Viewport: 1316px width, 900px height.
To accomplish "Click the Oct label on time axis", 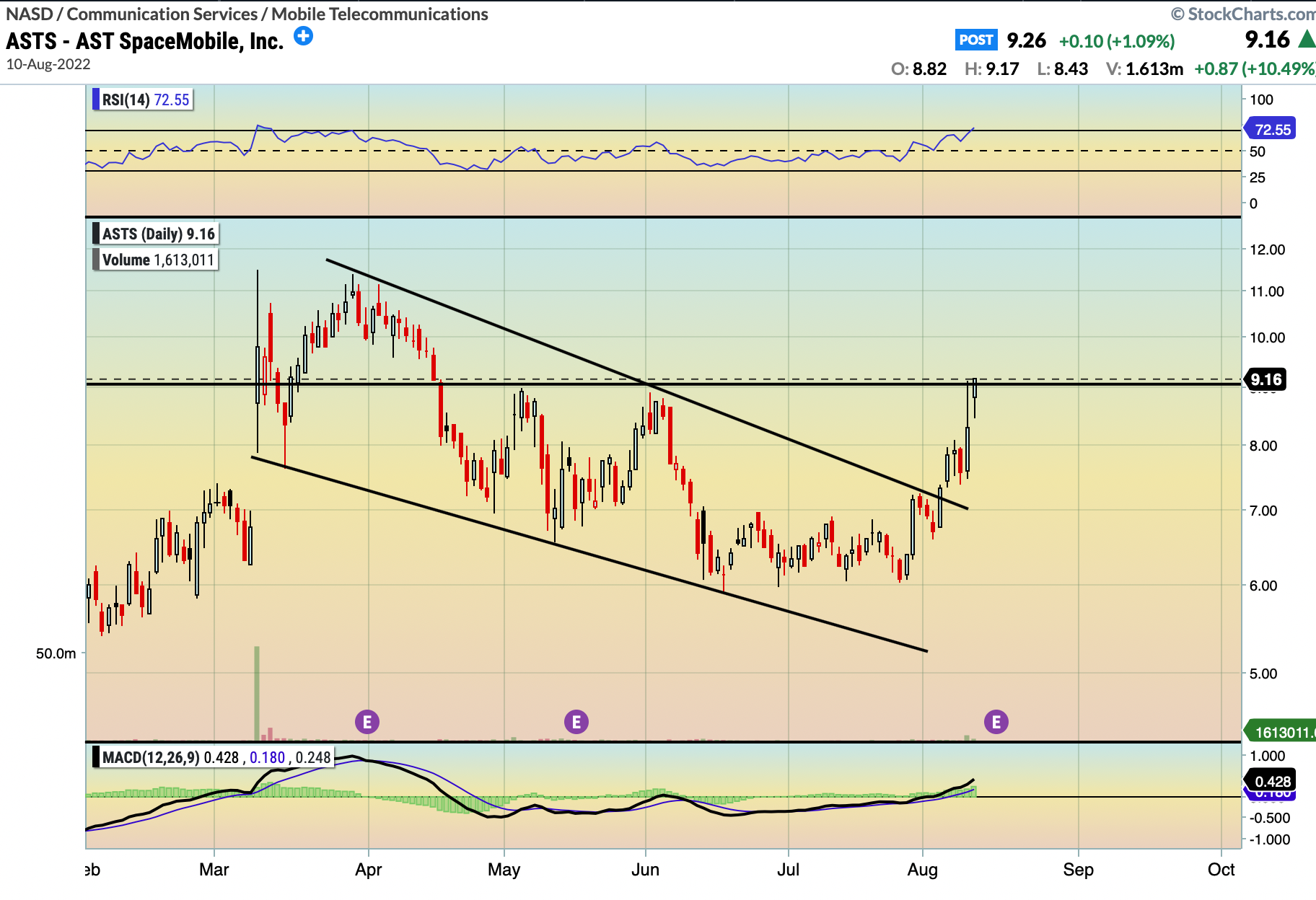I will coord(1221,869).
